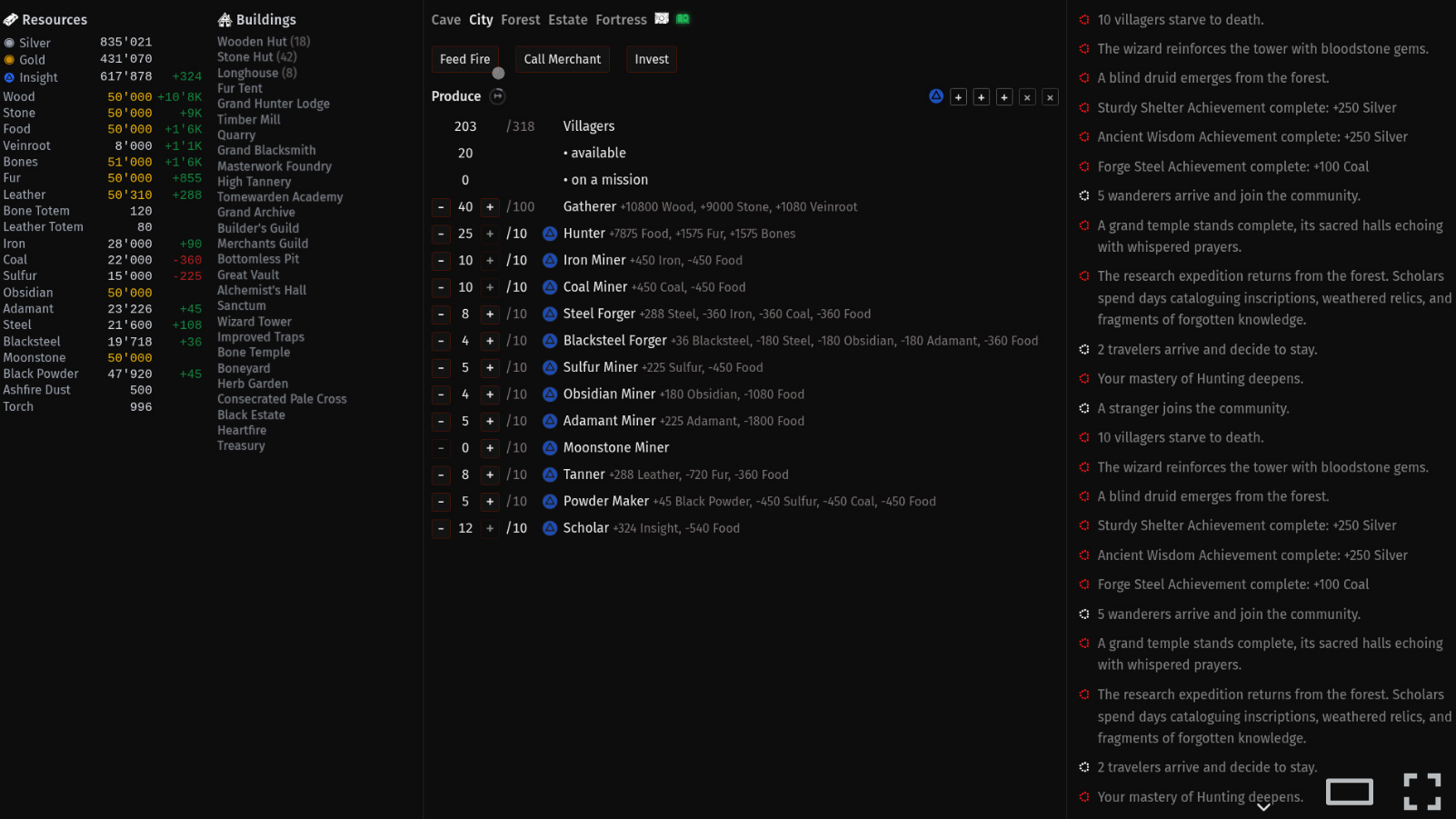1456x819 pixels.
Task: Toggle fullscreen with corner brackets icon
Action: pos(1422,792)
